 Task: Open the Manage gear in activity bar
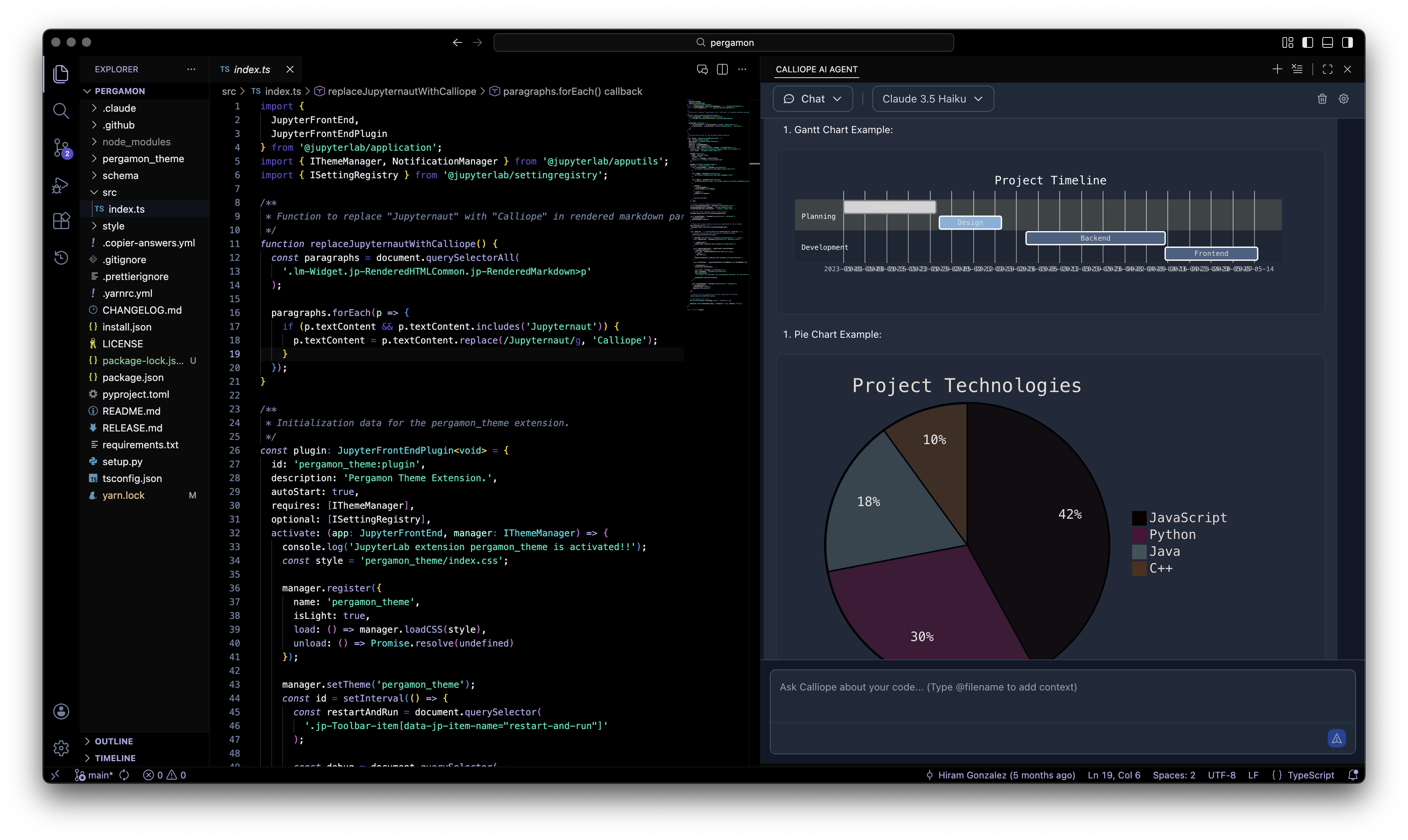tap(60, 748)
